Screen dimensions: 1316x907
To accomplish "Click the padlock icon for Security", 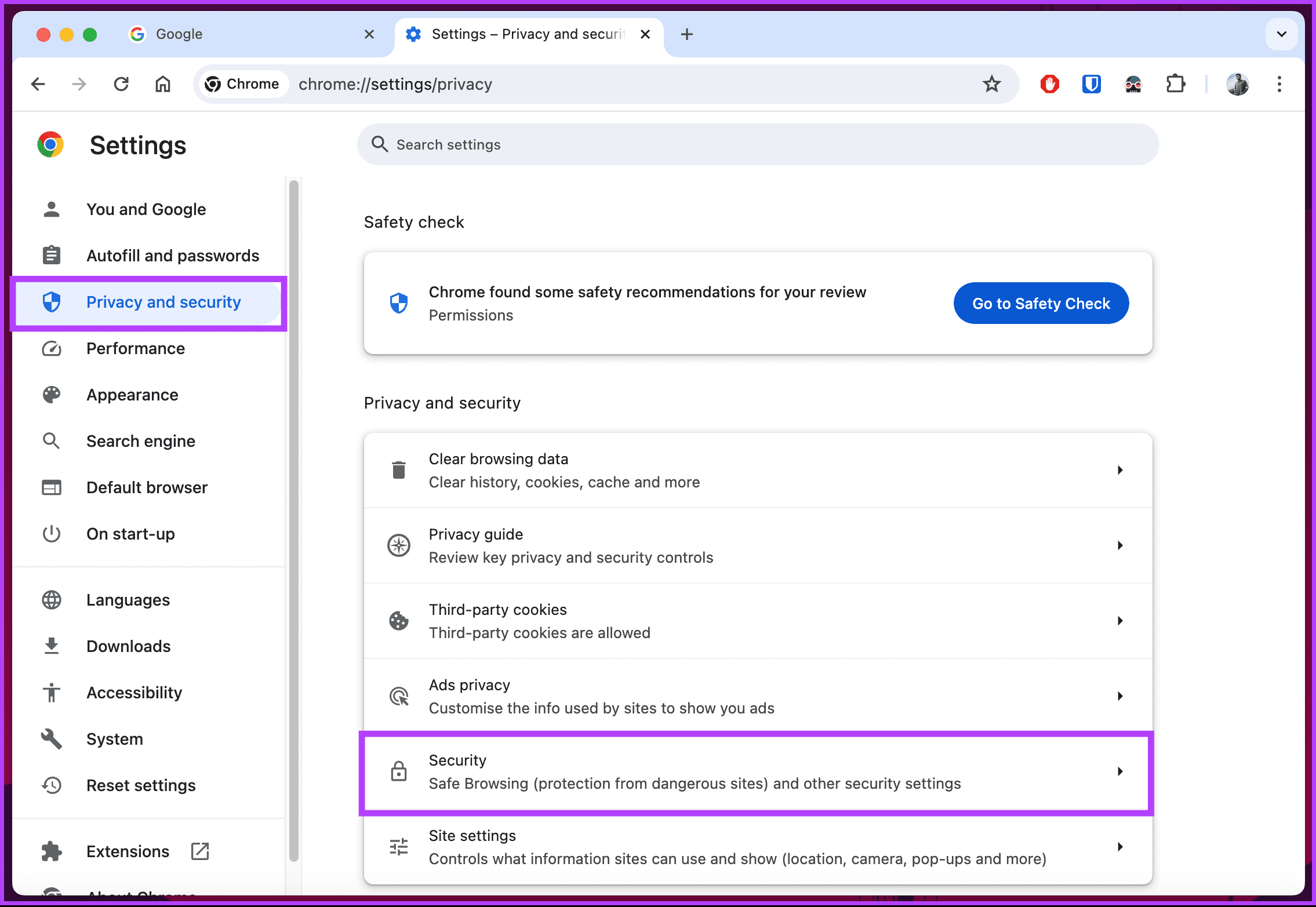I will 399,771.
